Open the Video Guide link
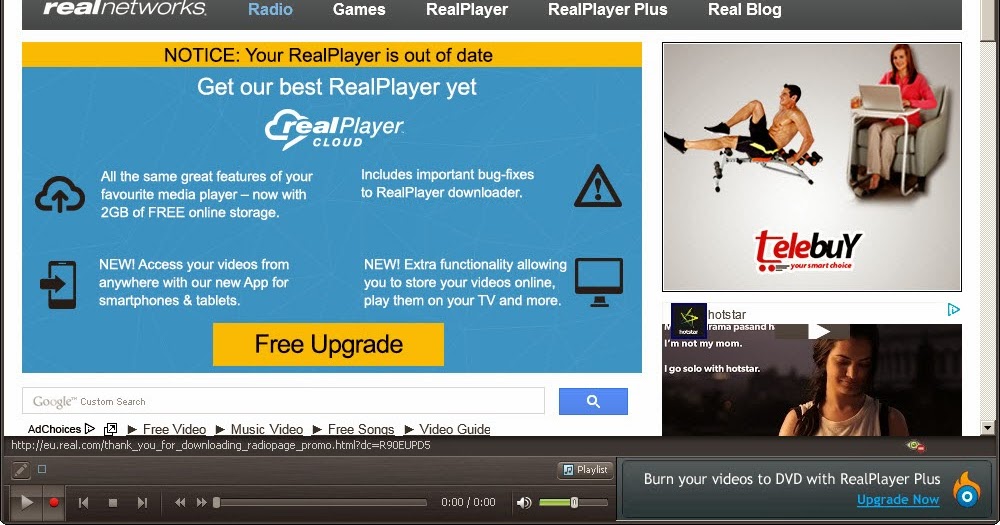The width and height of the screenshot is (1000, 525). click(455, 429)
